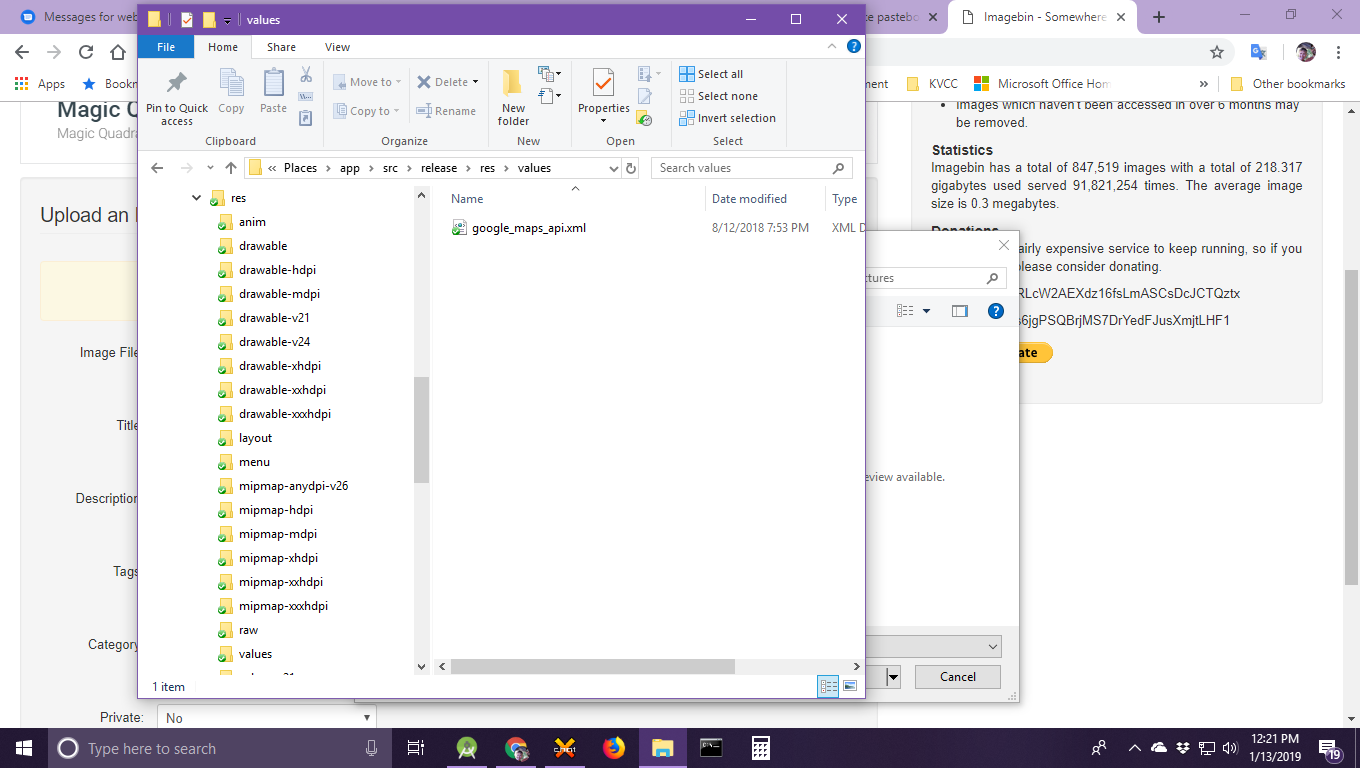
Task: Open Calculator from the taskbar
Action: [760, 748]
